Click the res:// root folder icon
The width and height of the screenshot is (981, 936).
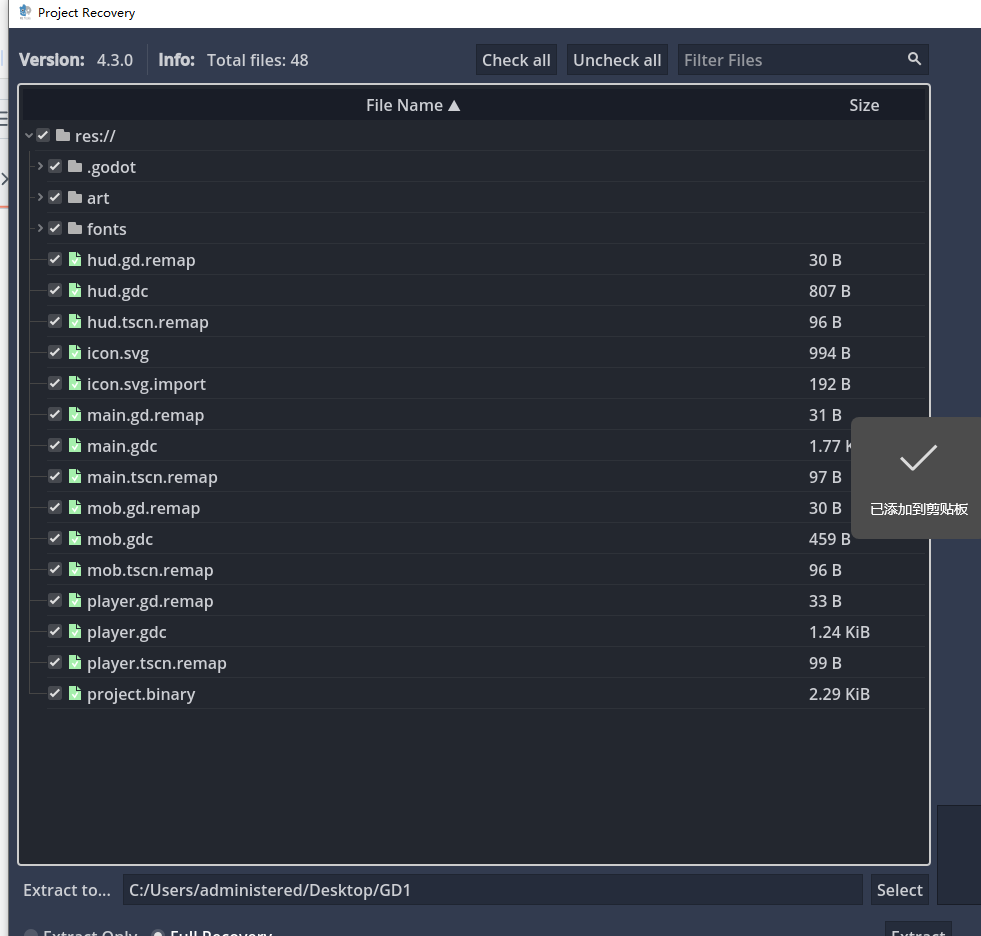pos(63,136)
